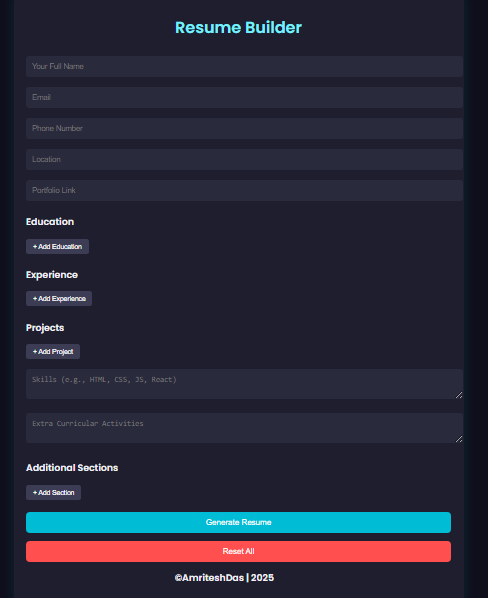Viewport: 488px width, 598px height.
Task: Click the Additional Sections heading
Action: 72,468
